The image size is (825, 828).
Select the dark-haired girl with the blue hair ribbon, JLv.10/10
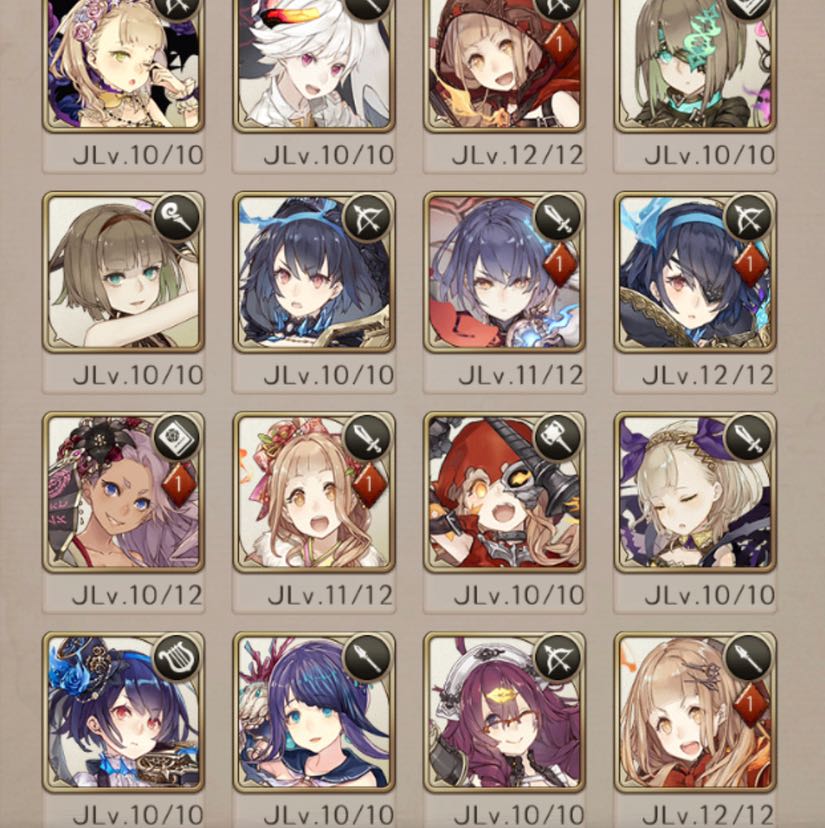point(314,272)
